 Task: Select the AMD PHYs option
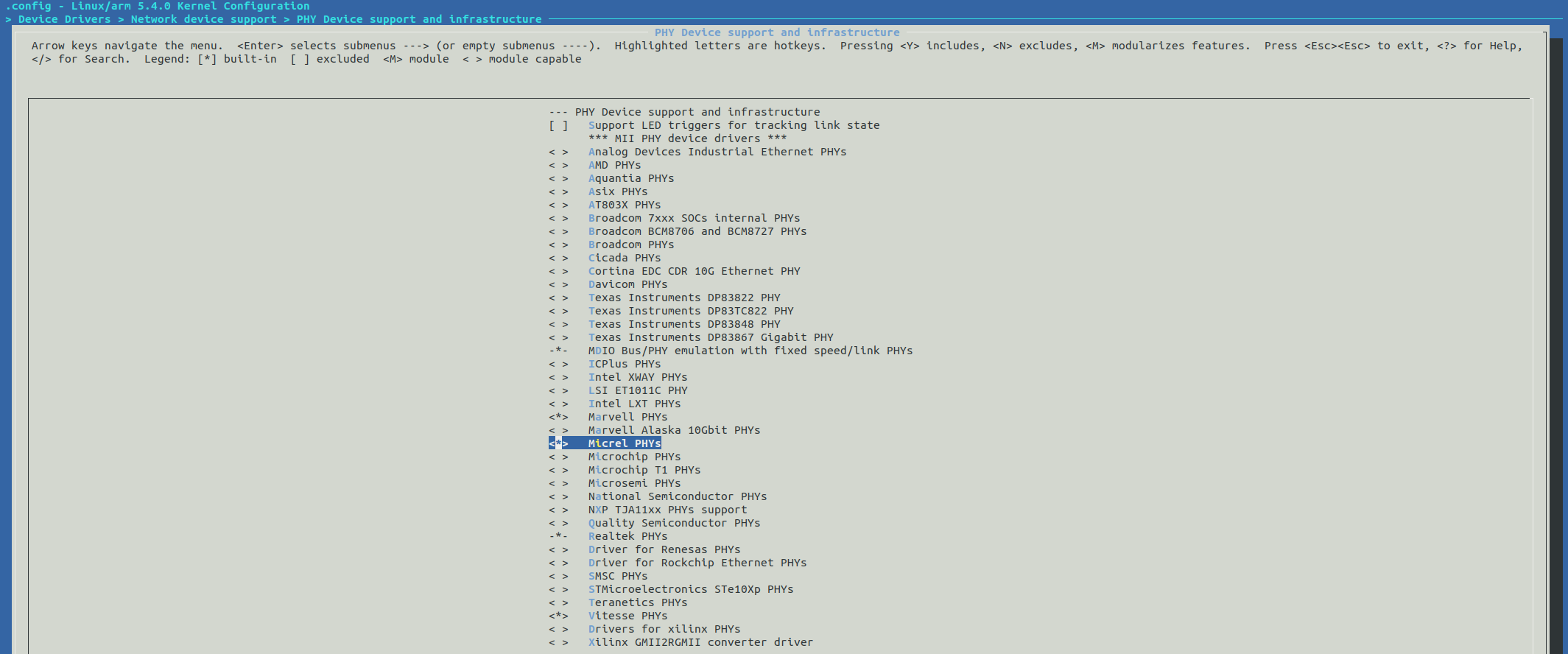tap(595, 165)
